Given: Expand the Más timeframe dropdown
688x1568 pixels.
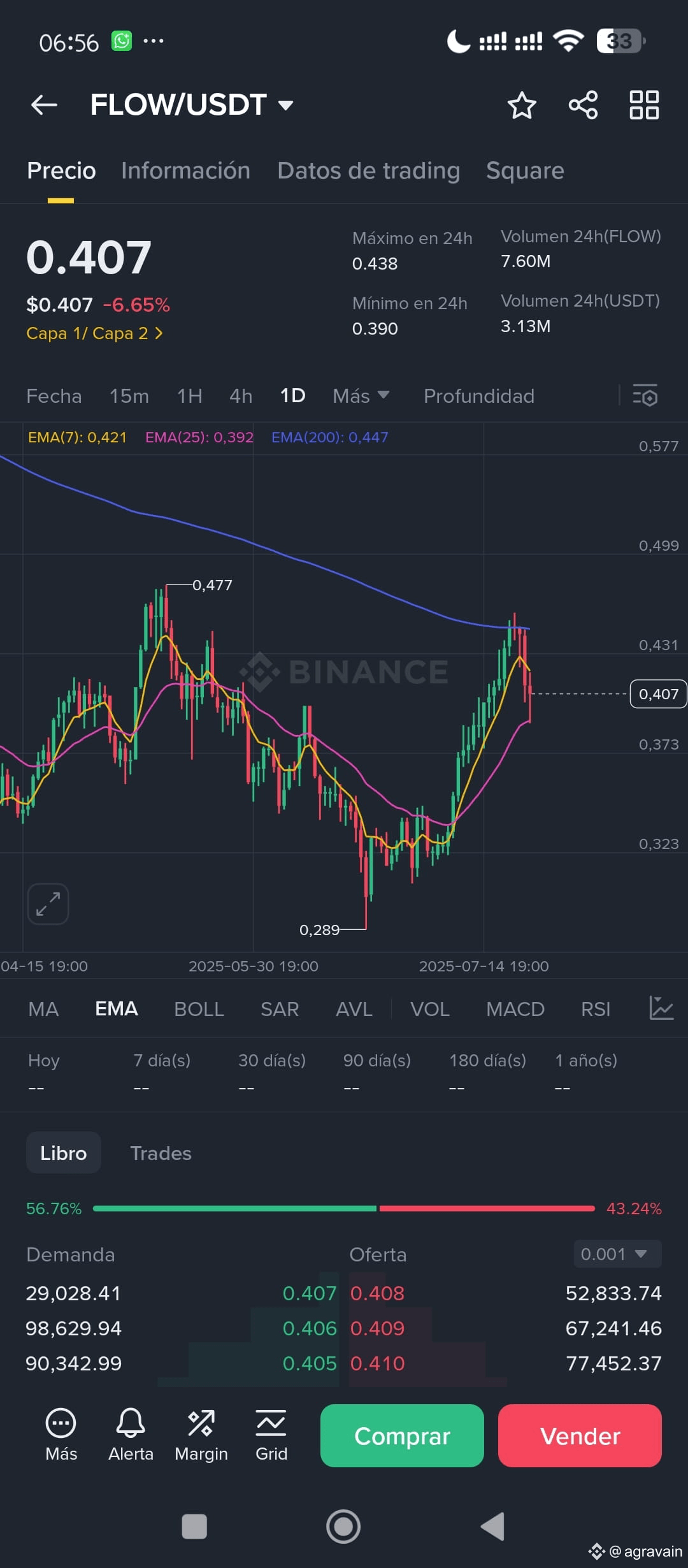Looking at the screenshot, I should coord(361,396).
